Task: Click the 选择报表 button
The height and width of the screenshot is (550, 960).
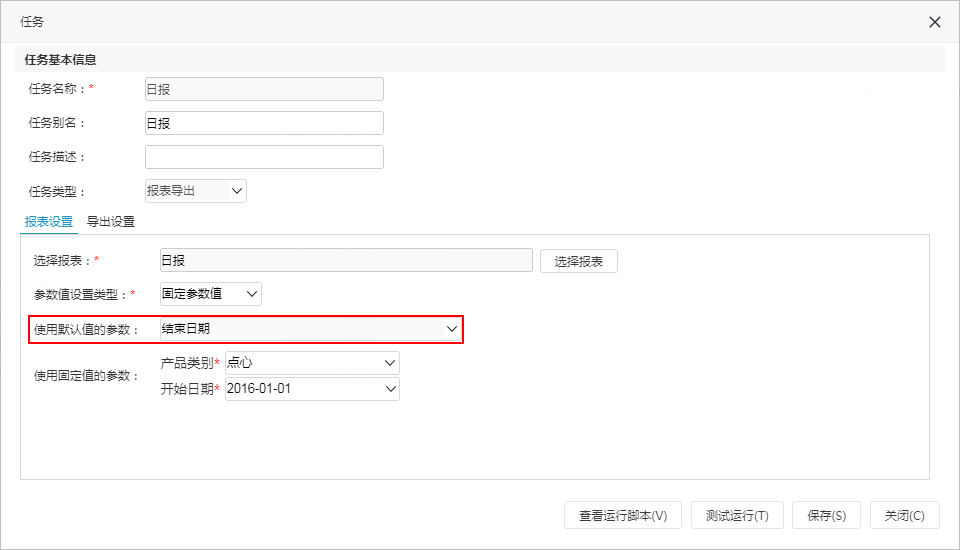Action: 579,262
